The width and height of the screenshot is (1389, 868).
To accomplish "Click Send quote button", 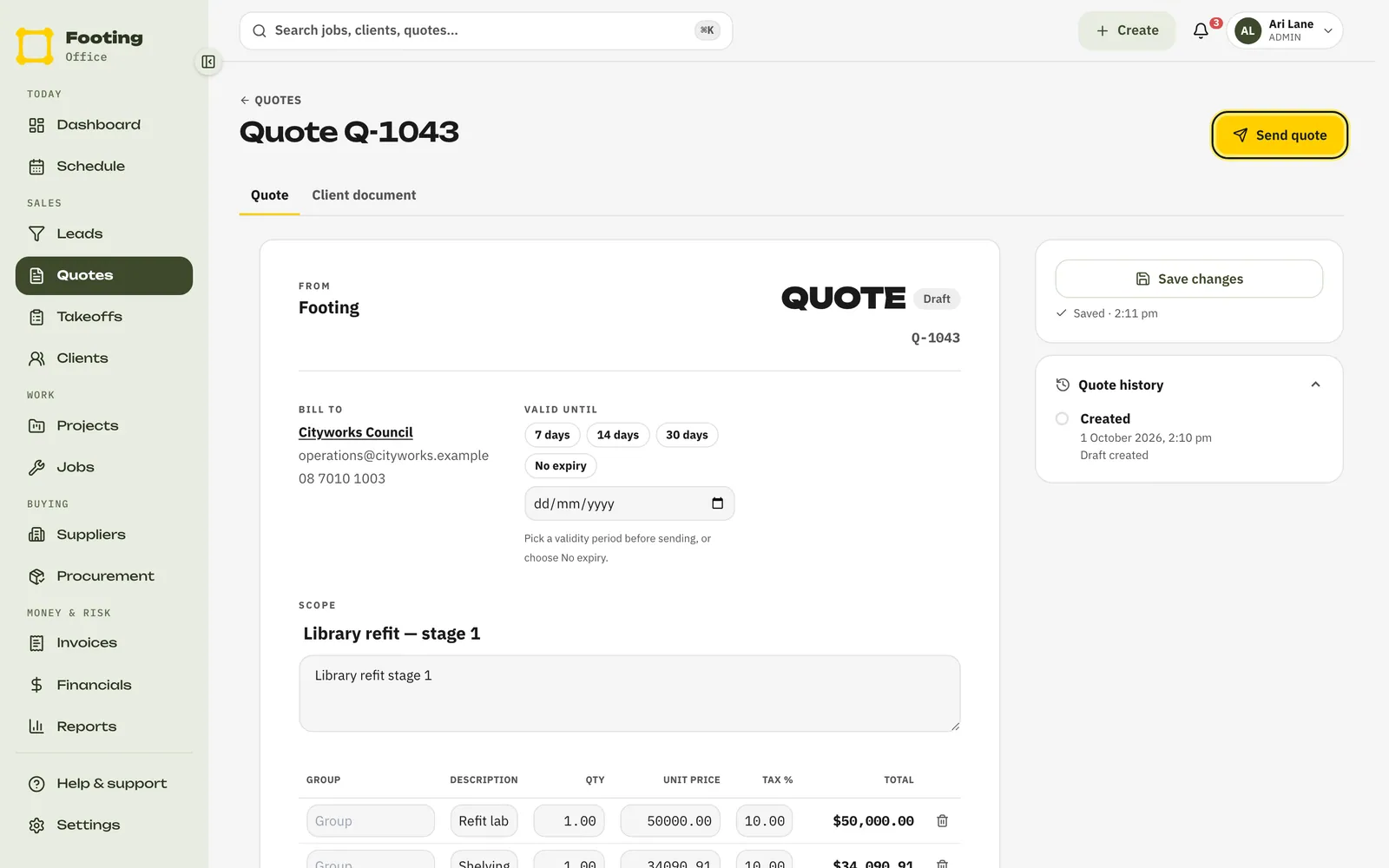I will 1280,135.
